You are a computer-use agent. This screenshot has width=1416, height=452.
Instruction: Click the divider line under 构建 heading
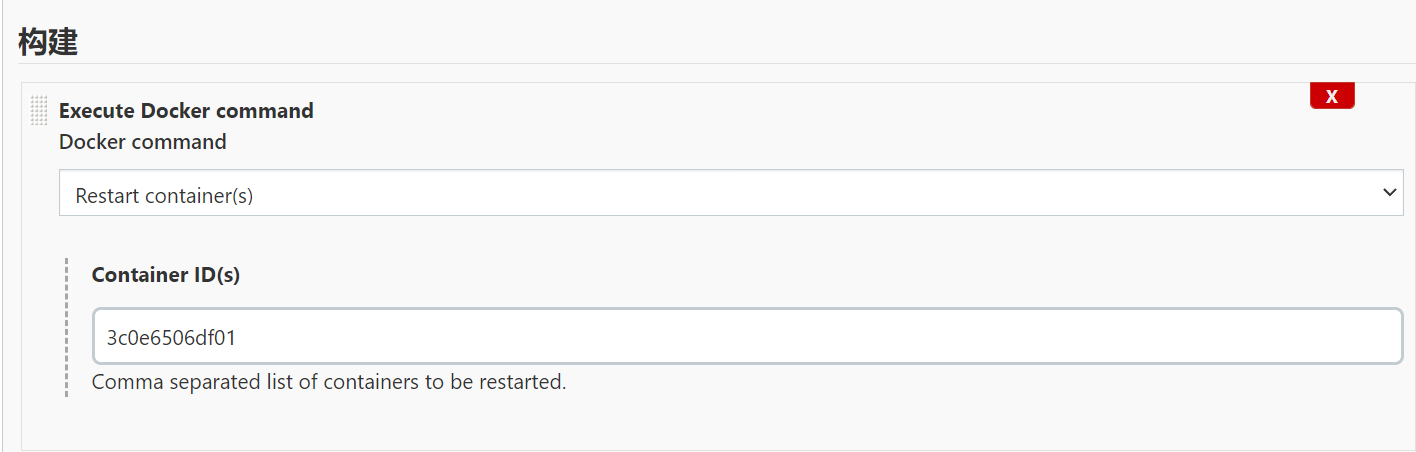700,64
